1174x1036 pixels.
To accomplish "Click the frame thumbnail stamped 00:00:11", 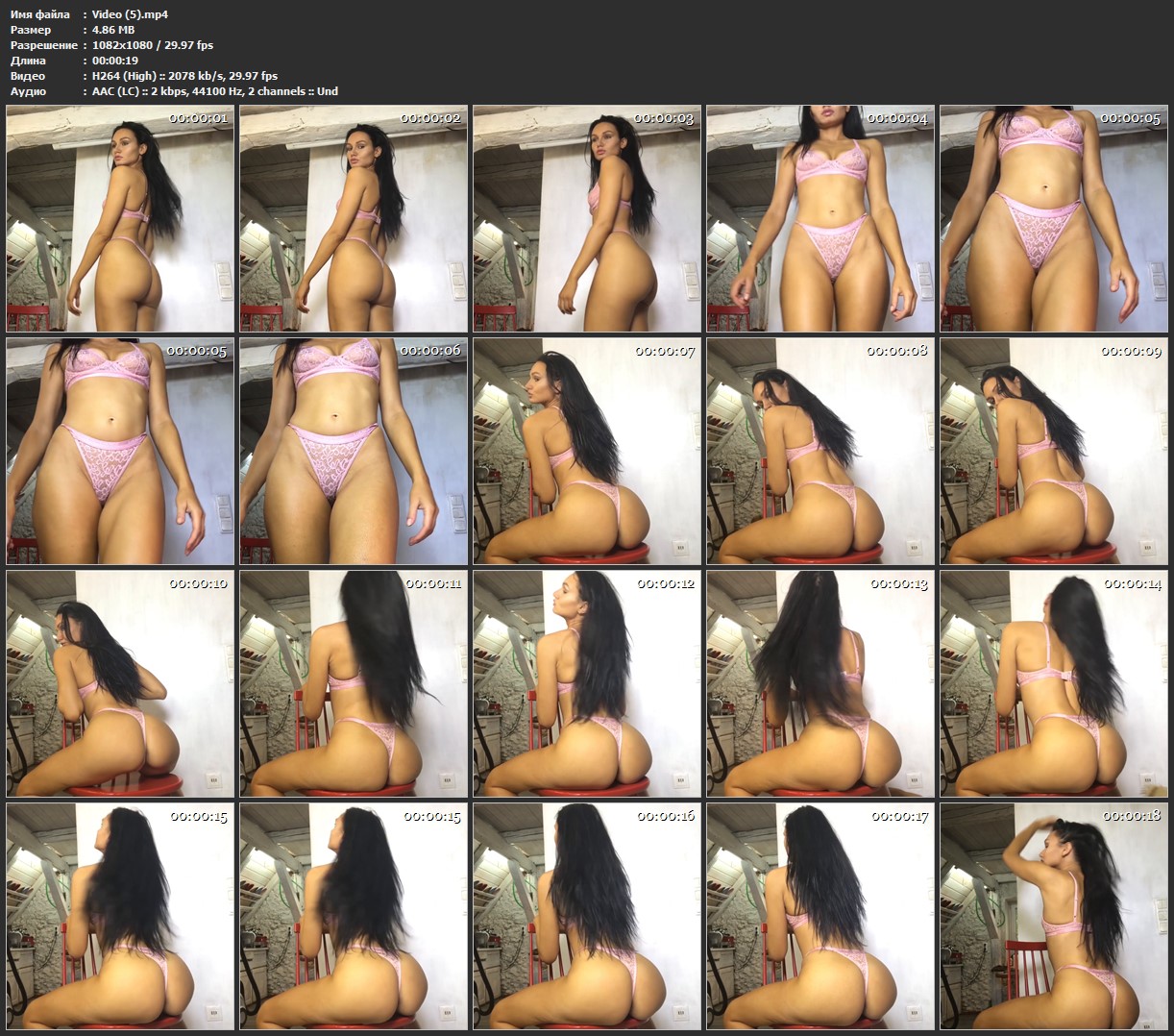I will click(354, 683).
